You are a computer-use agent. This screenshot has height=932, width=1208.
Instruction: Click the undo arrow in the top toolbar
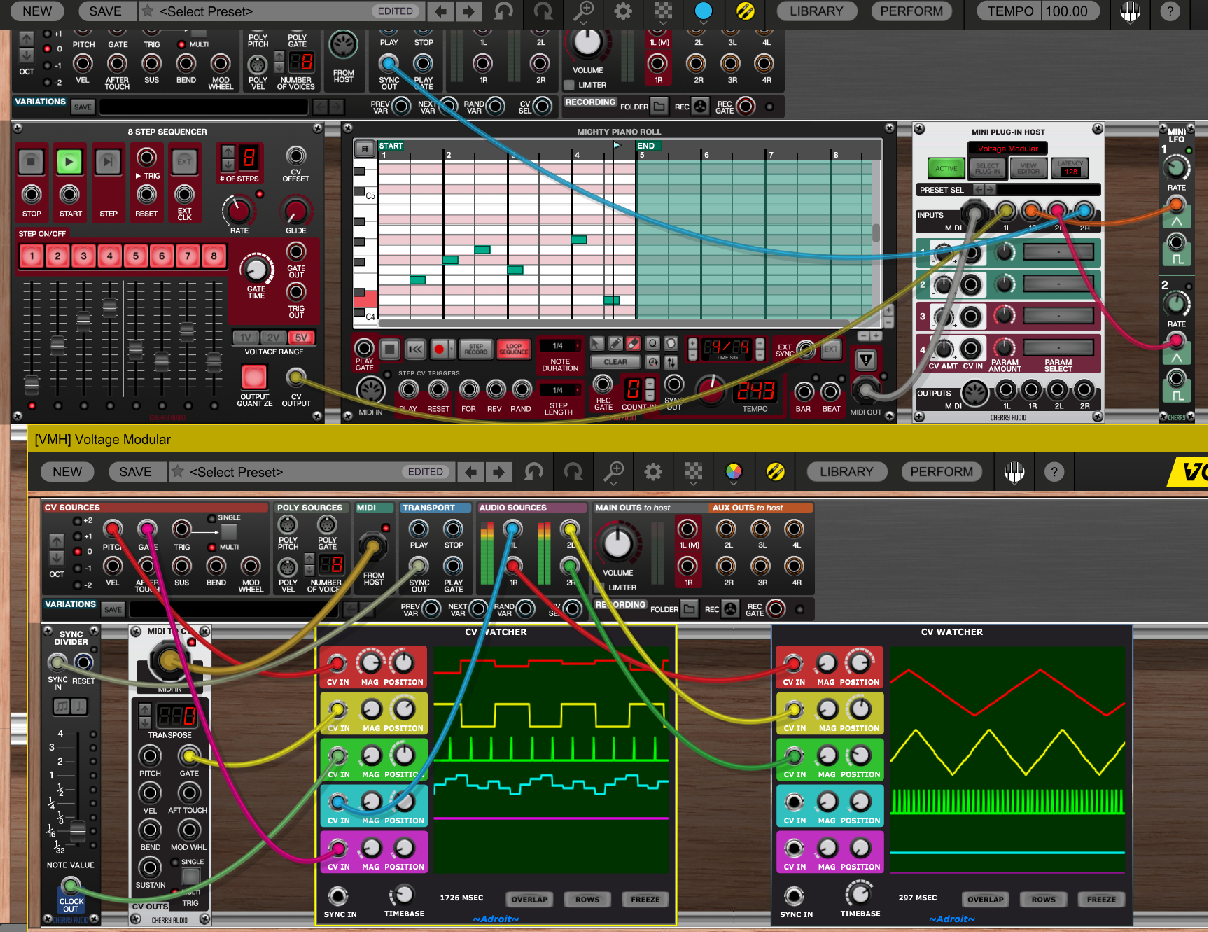coord(505,11)
